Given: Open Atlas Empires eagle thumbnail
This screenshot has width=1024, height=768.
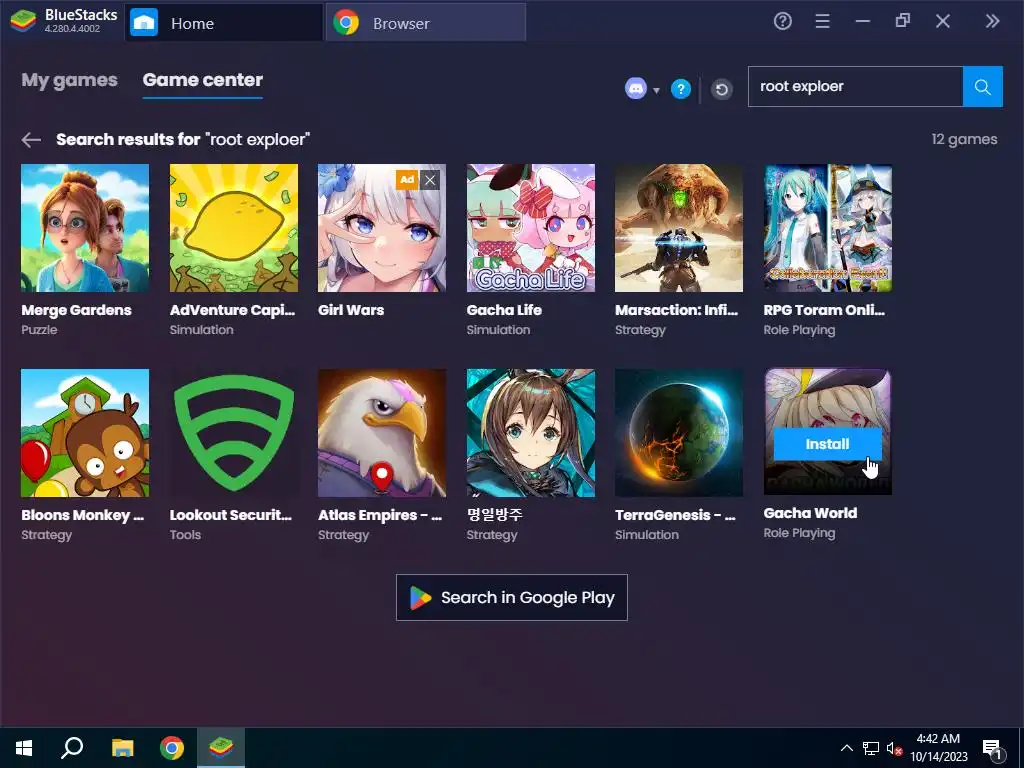Looking at the screenshot, I should pyautogui.click(x=382, y=433).
